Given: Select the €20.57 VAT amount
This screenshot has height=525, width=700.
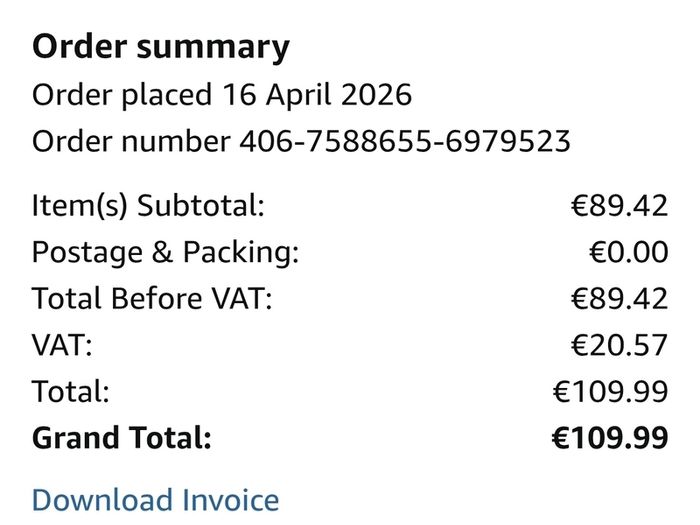Looking at the screenshot, I should (x=619, y=346).
